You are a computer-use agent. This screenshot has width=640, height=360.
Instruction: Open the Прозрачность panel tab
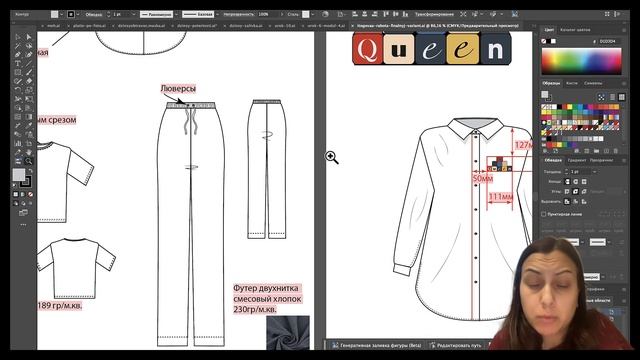point(601,160)
